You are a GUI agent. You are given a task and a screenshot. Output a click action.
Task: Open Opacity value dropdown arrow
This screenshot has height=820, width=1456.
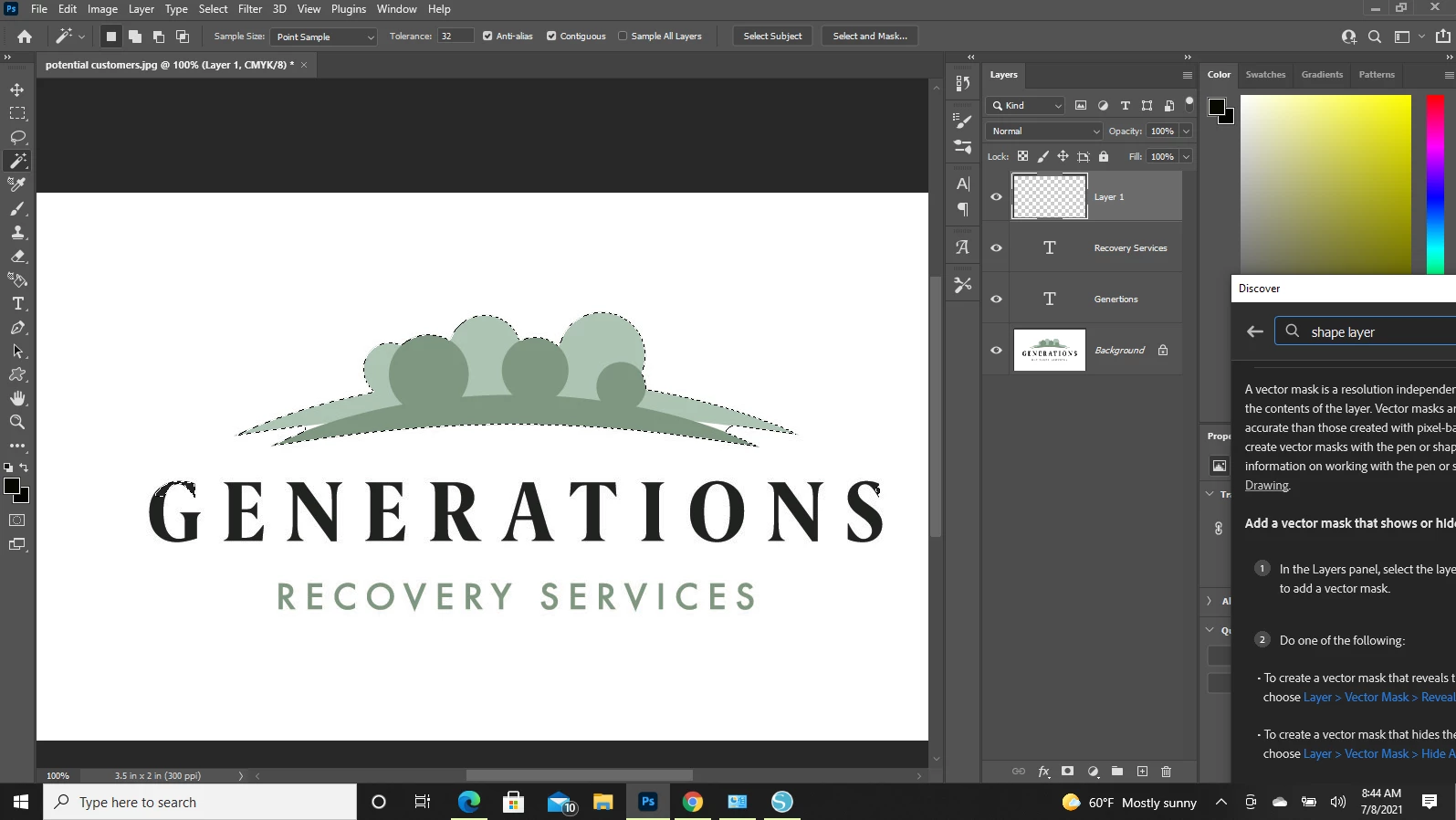point(1186,131)
